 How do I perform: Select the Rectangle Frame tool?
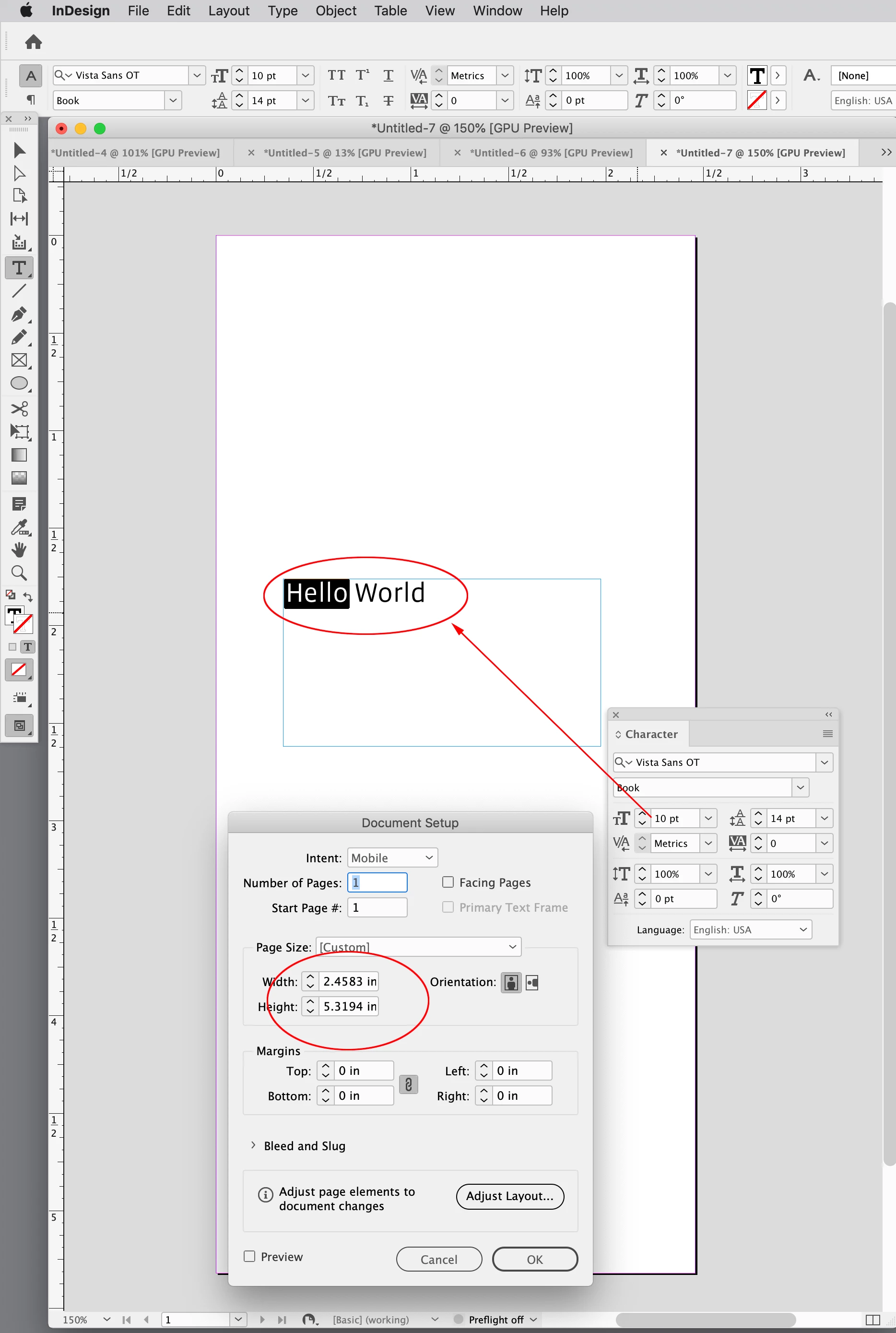[19, 360]
